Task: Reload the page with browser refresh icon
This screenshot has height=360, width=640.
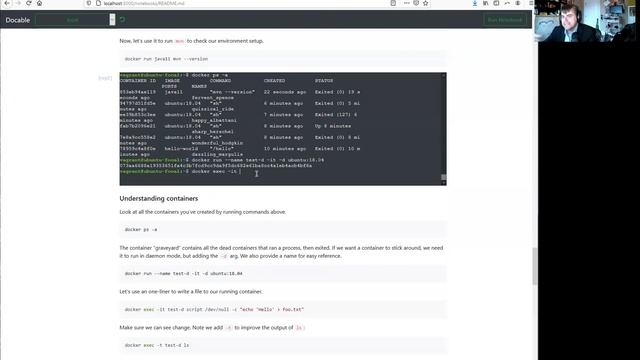Action: (29, 3)
